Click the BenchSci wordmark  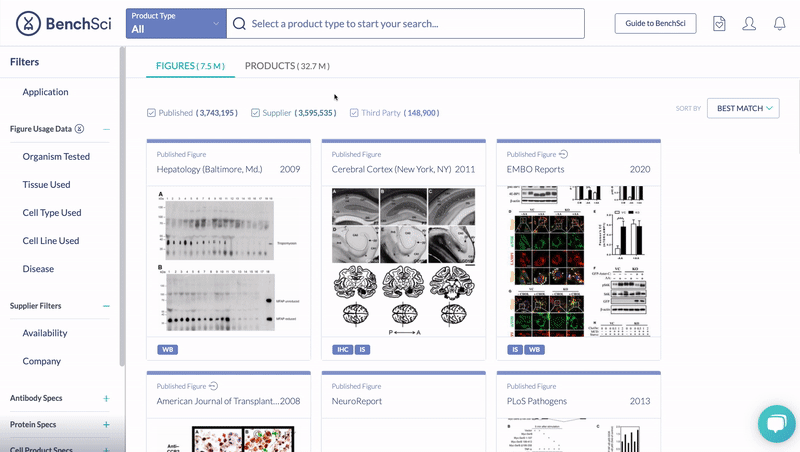78,23
